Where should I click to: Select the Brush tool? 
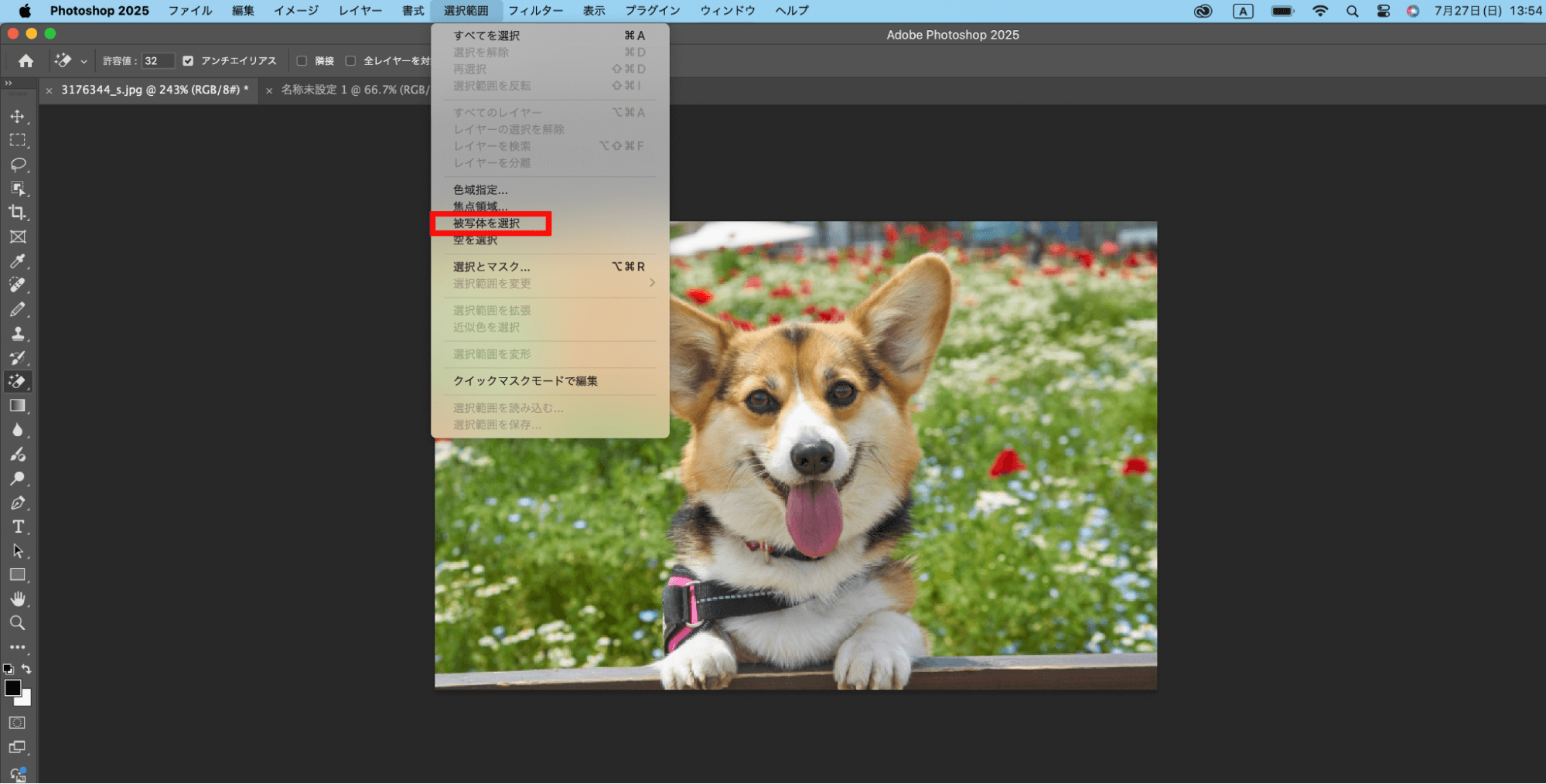coord(17,309)
